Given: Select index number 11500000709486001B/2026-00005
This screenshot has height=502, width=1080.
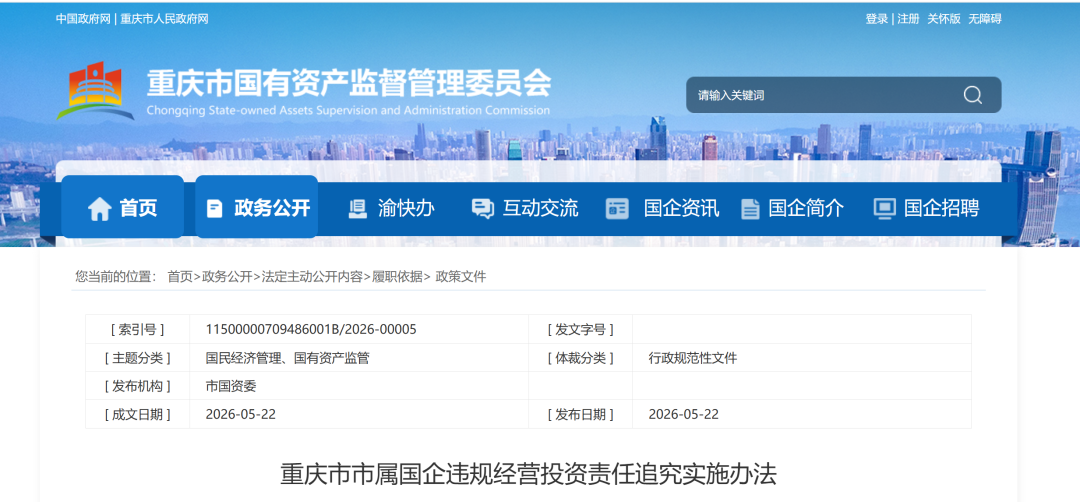Looking at the screenshot, I should click(x=311, y=329).
